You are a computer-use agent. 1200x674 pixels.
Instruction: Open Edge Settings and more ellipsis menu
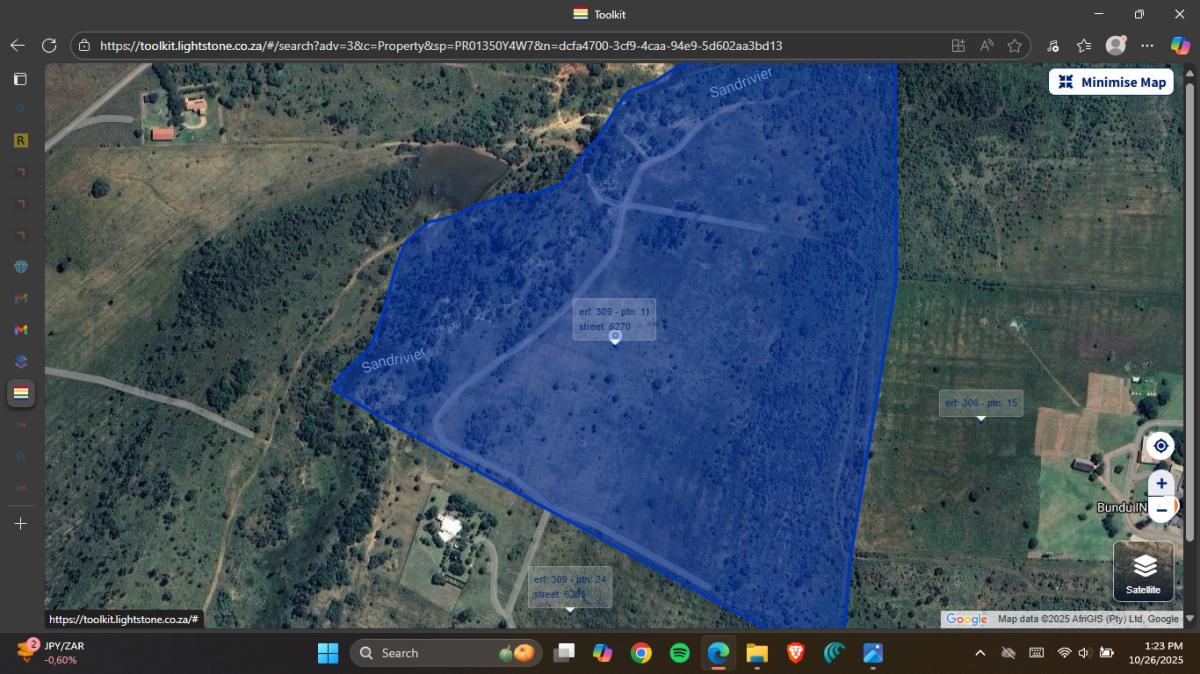pos(1147,45)
